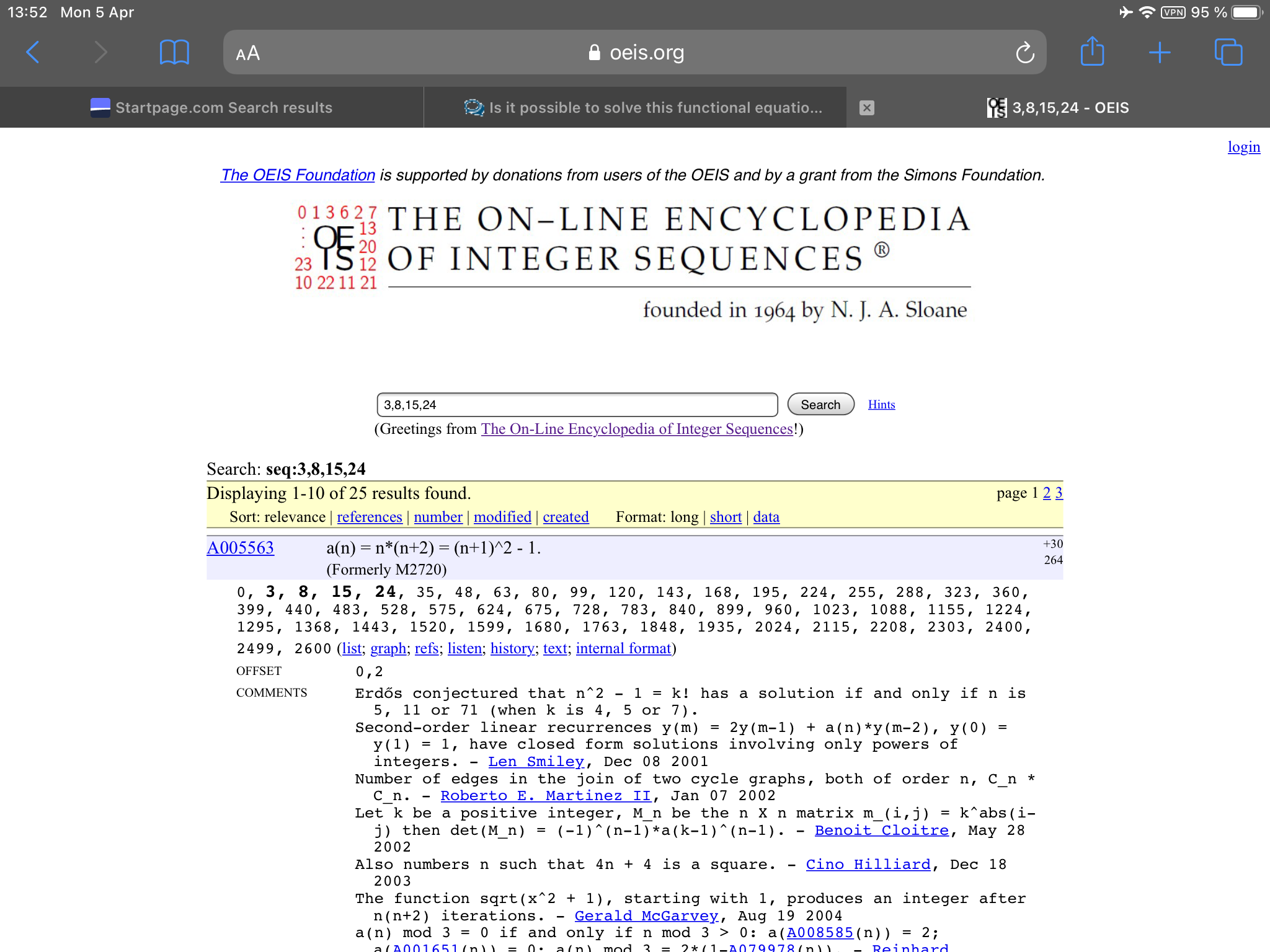Open the bookmarks book icon
1270x952 pixels.
(x=174, y=53)
